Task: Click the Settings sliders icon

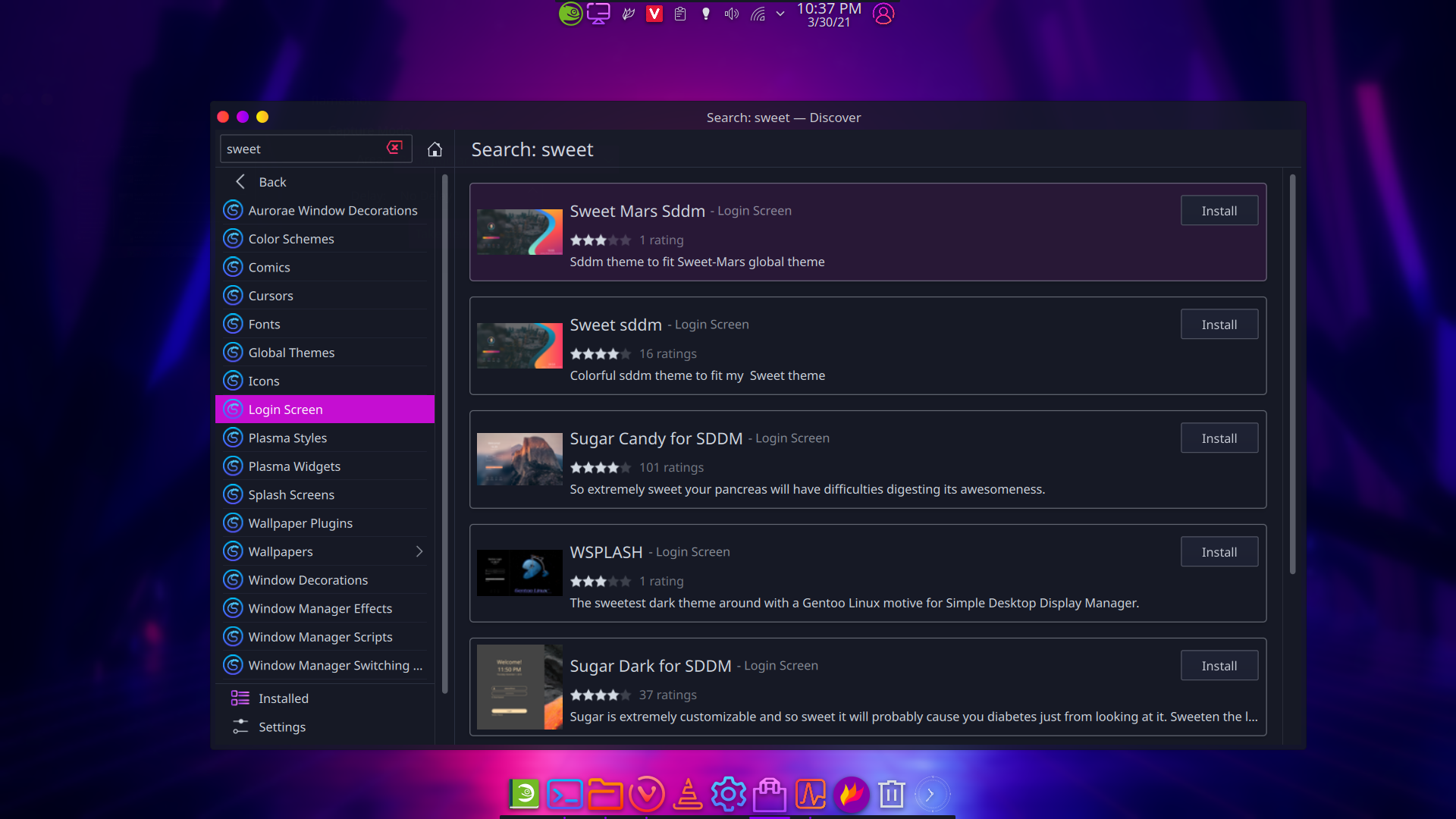Action: [x=240, y=726]
